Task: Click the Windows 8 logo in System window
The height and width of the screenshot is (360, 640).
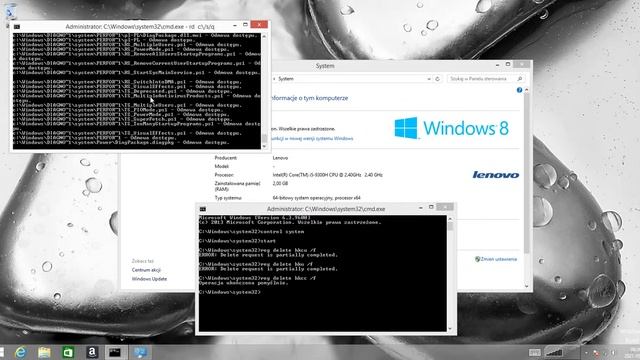Action: coord(452,128)
